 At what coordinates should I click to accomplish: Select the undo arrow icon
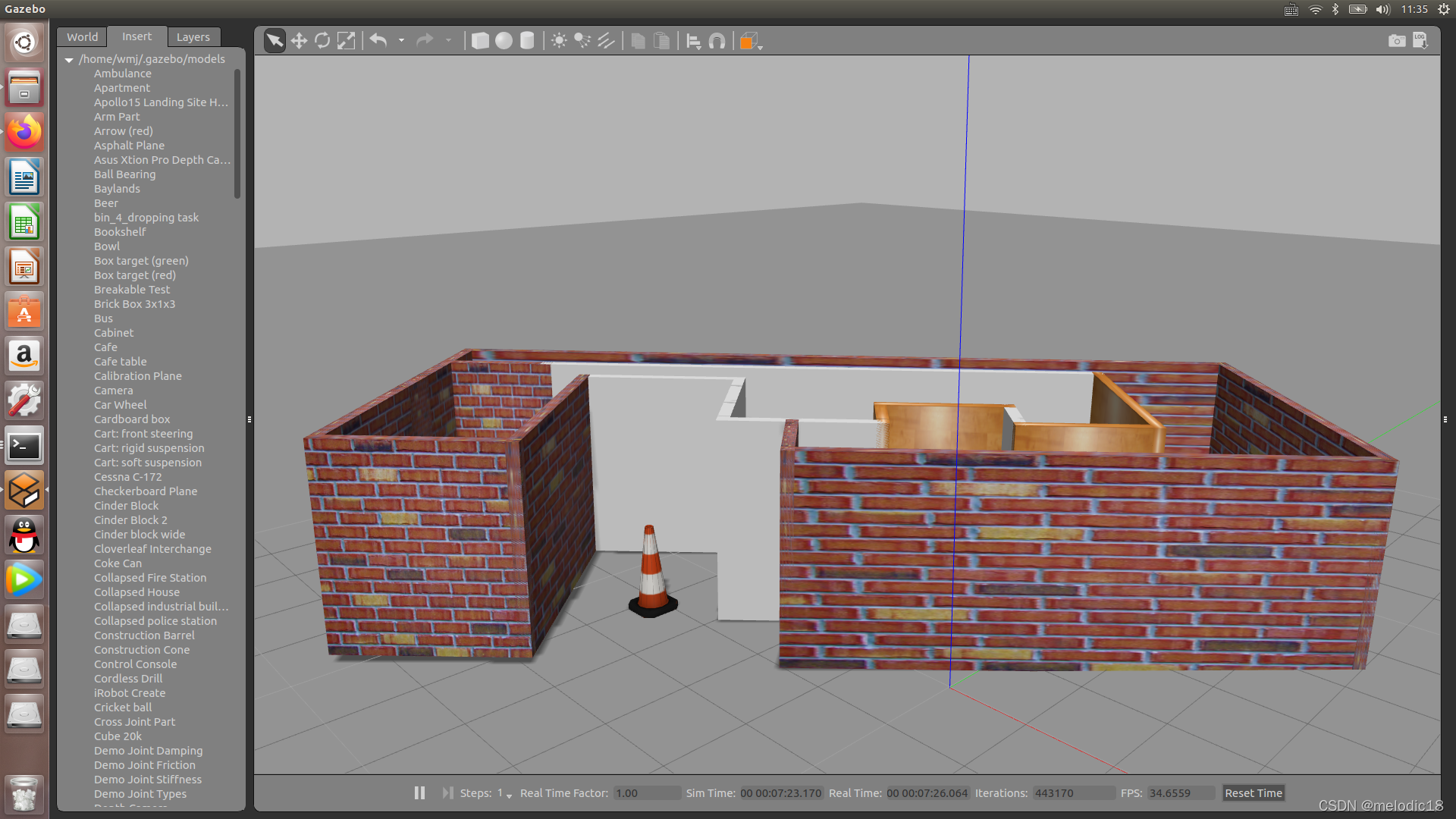[379, 40]
